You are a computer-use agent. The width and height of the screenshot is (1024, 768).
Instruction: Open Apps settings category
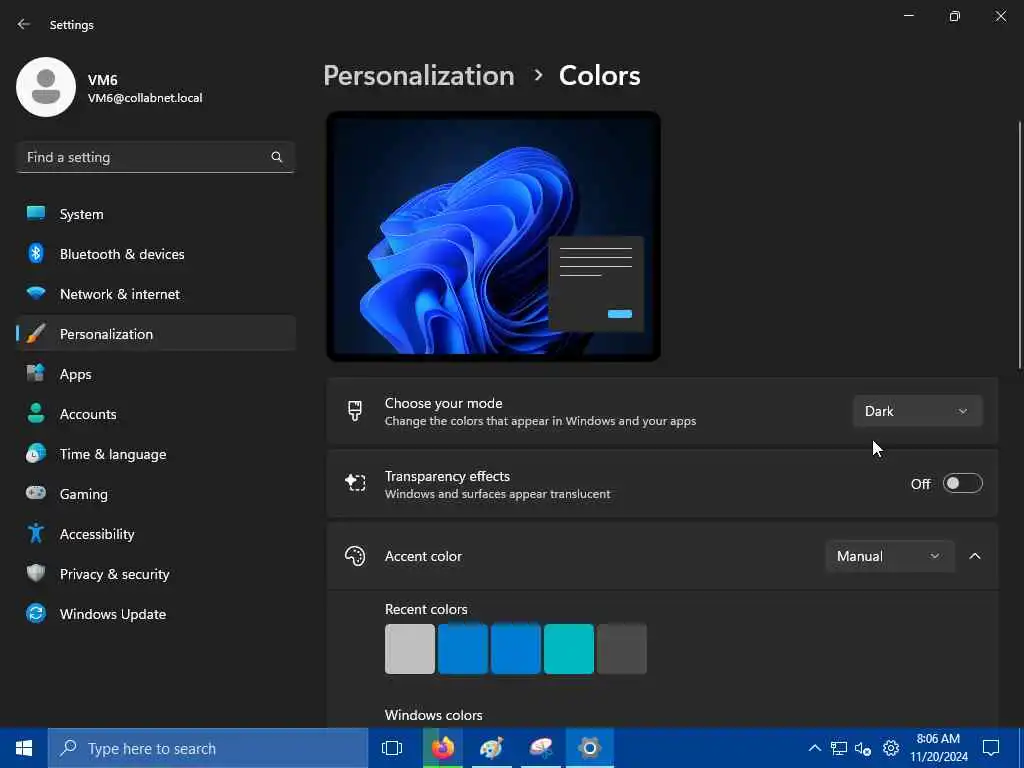[156, 374]
